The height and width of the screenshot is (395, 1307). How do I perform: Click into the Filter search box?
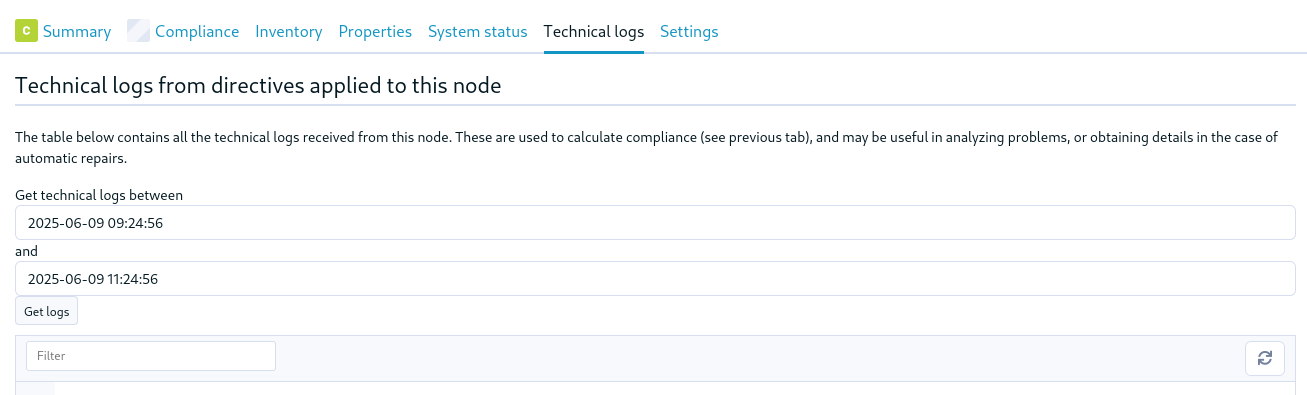pyautogui.click(x=151, y=356)
